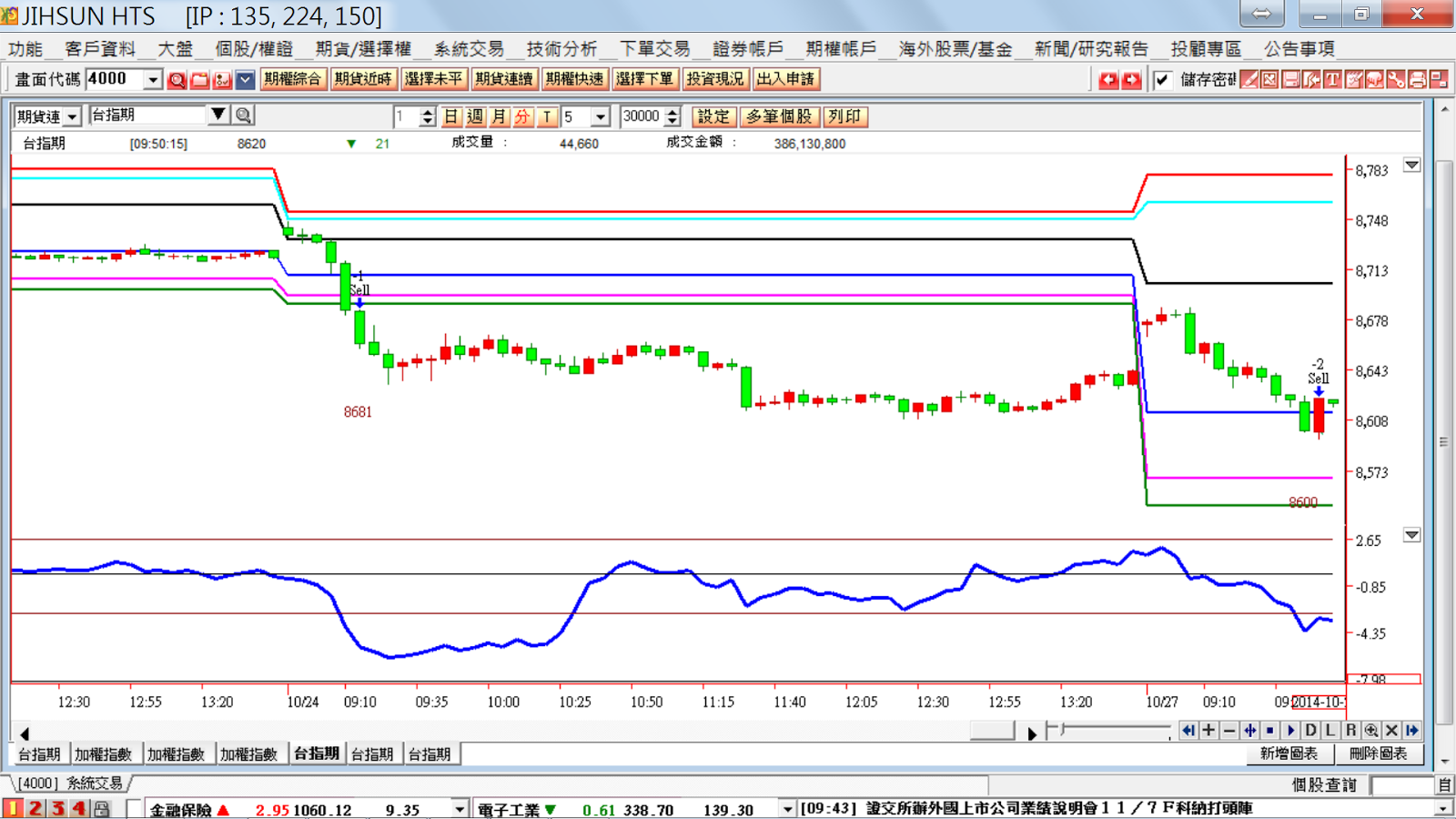Click the 列印 print button
The height and width of the screenshot is (819, 1456).
(x=844, y=116)
